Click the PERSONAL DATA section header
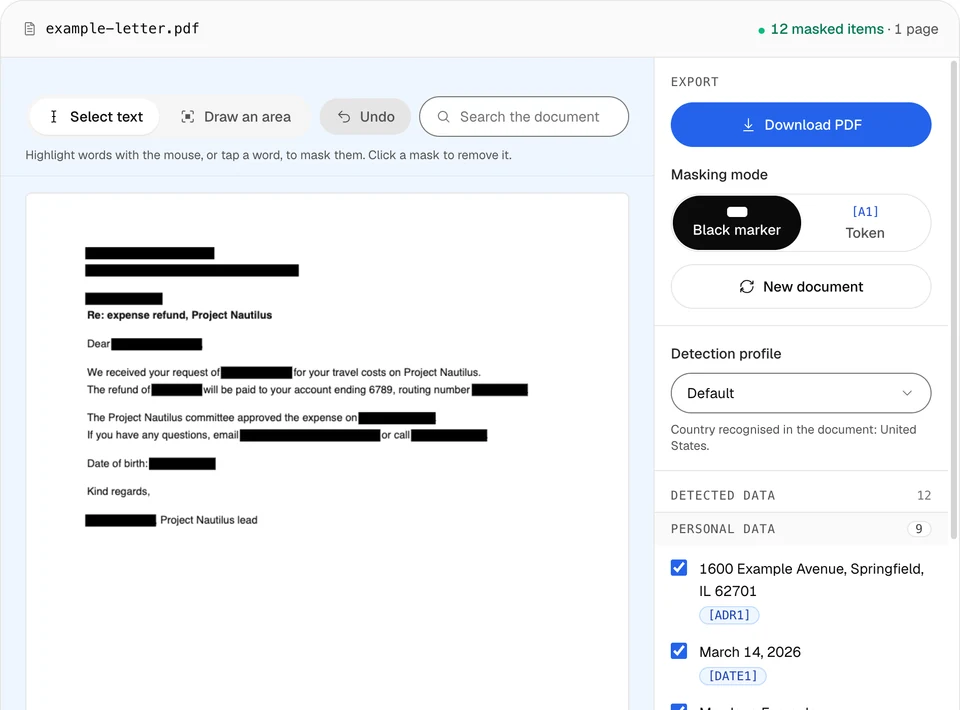The height and width of the screenshot is (710, 960). pos(801,529)
